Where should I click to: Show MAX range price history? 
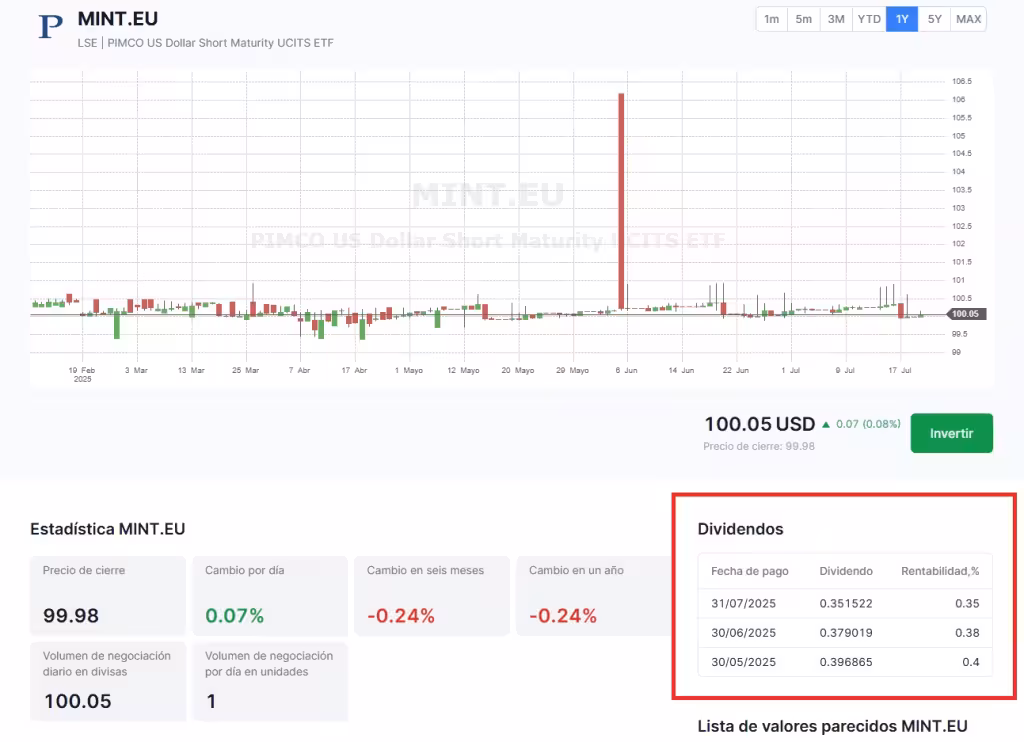pos(968,19)
